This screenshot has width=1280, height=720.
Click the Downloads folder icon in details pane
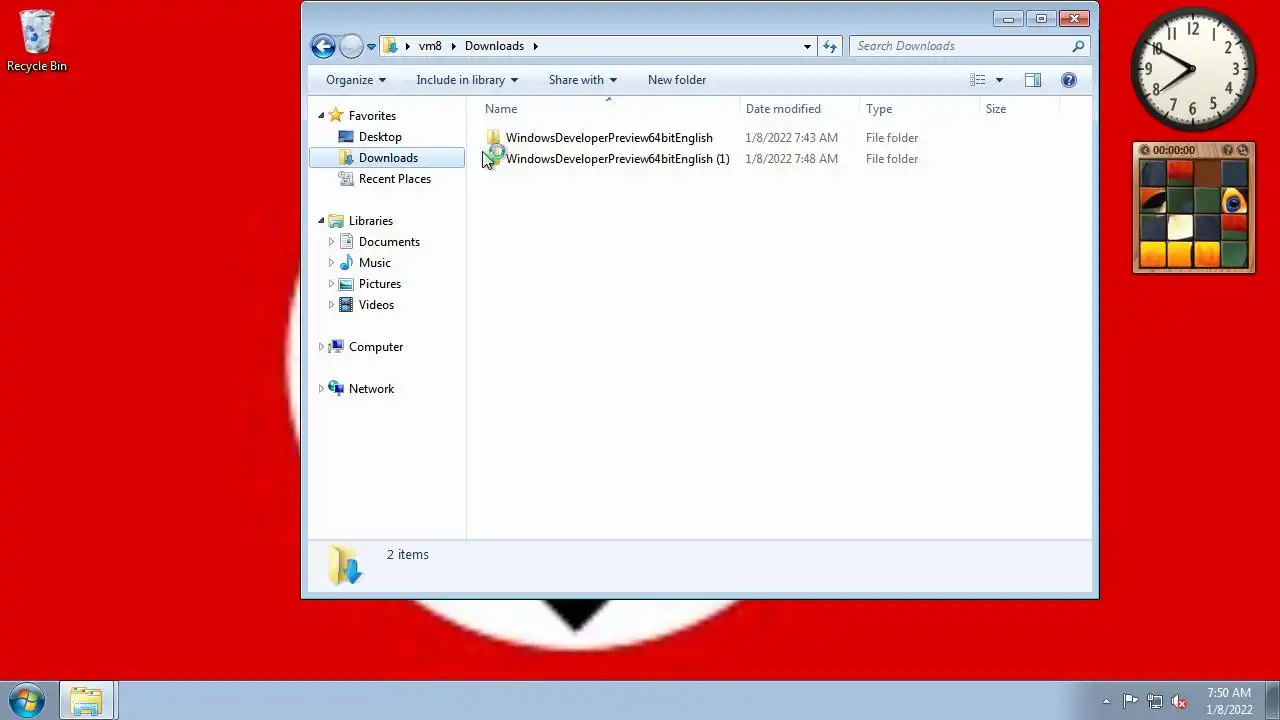tap(345, 566)
